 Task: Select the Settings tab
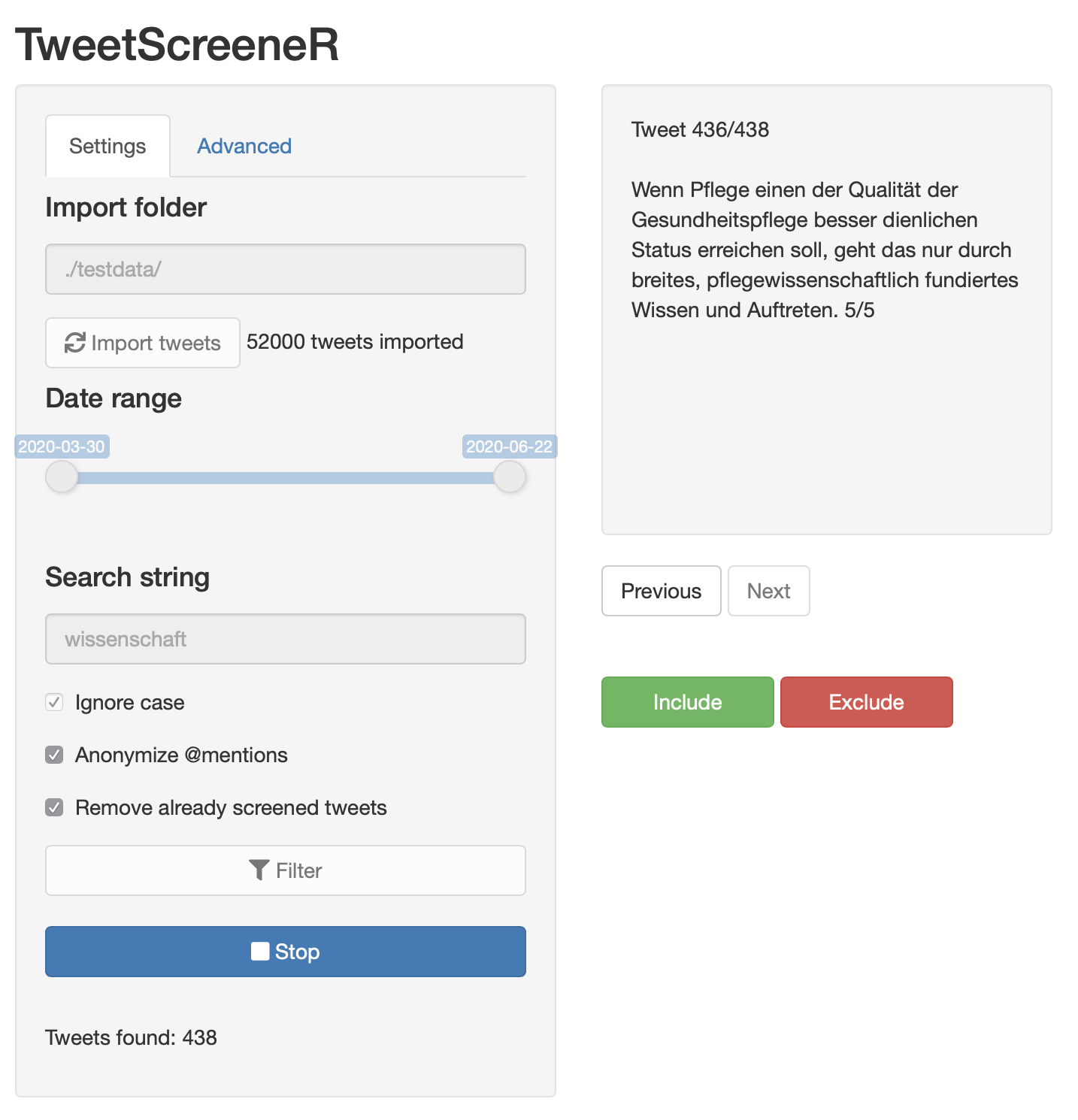[107, 146]
